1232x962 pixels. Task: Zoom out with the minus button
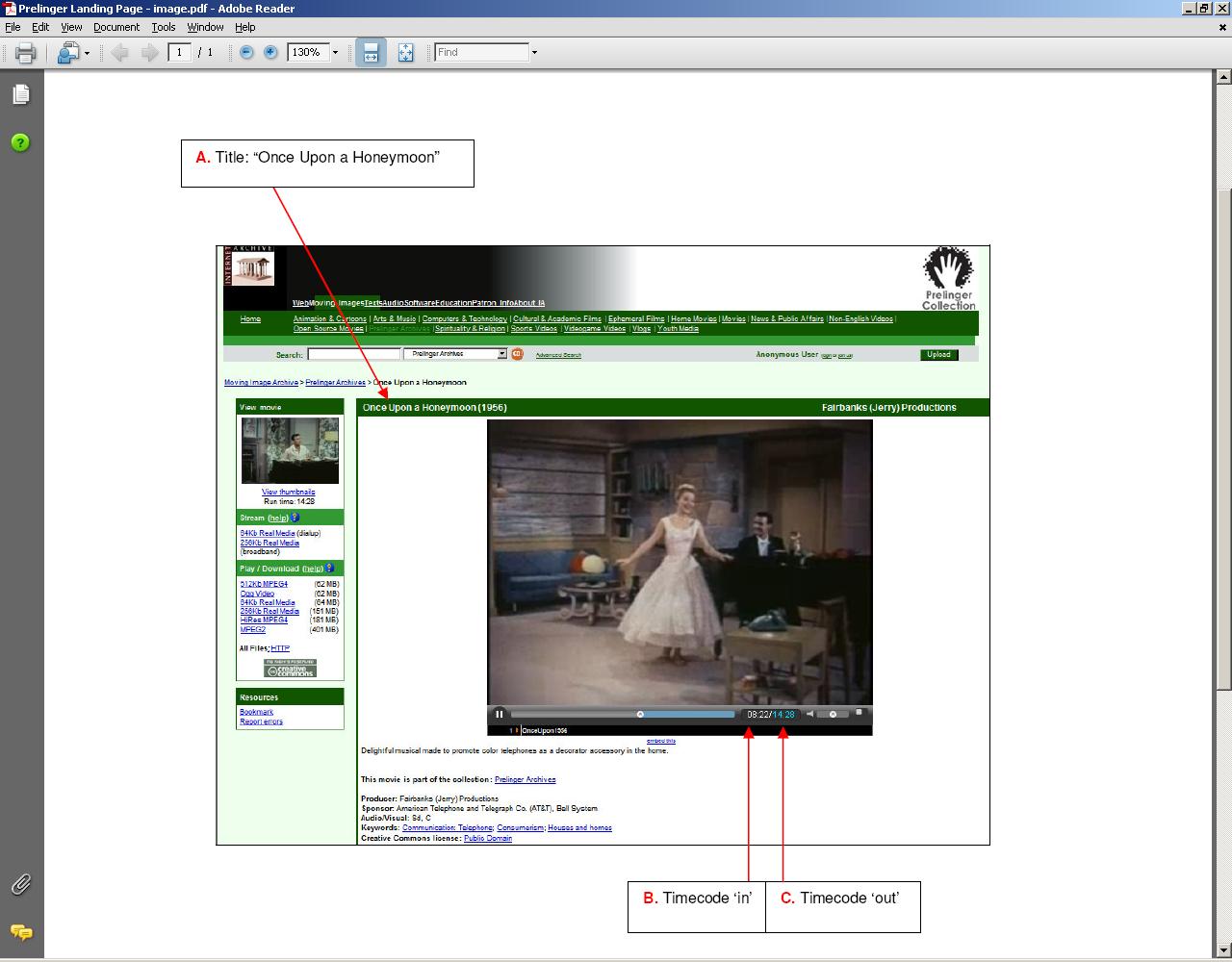pos(246,53)
